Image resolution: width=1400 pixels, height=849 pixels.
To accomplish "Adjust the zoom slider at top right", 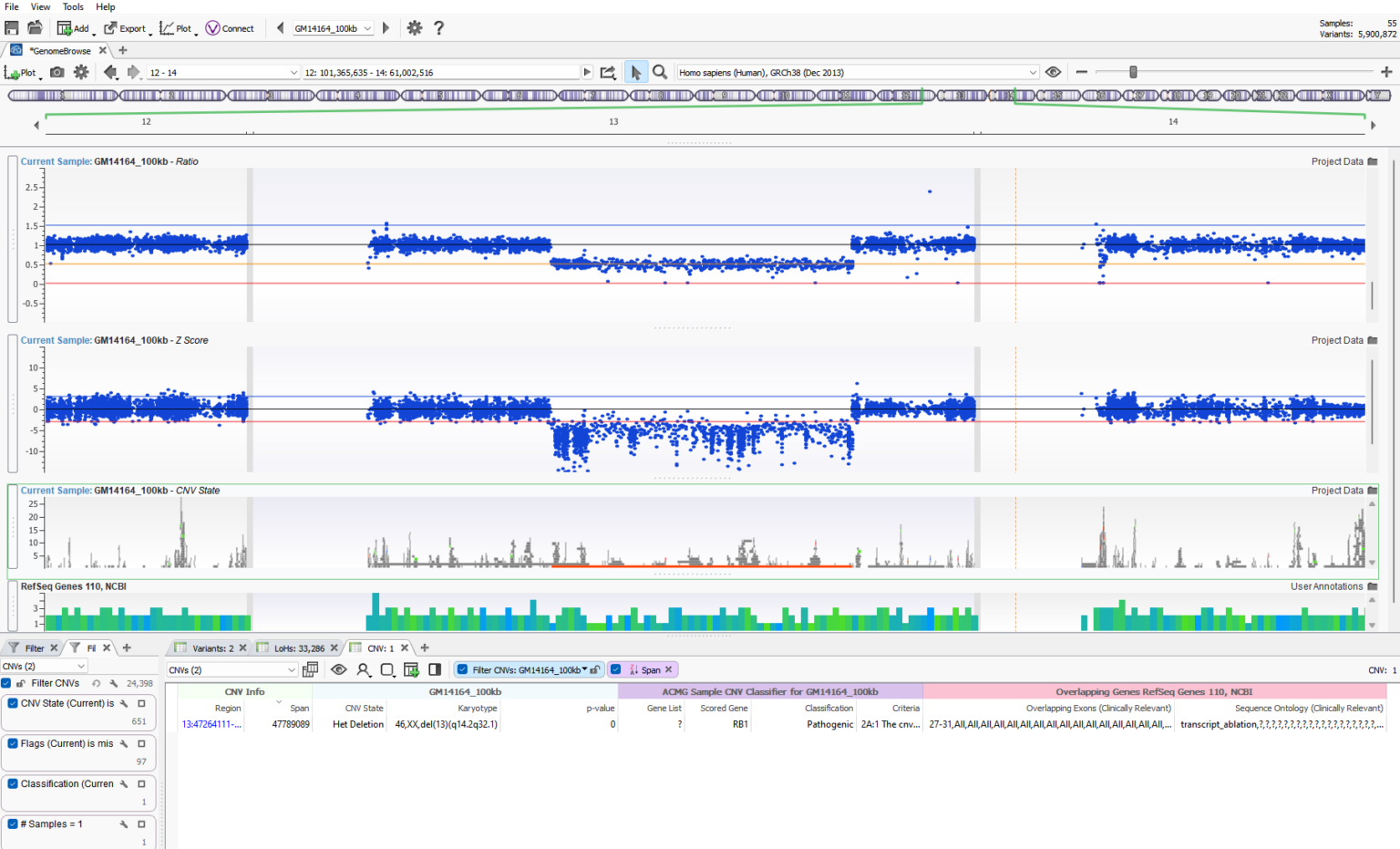I will pos(1134,71).
